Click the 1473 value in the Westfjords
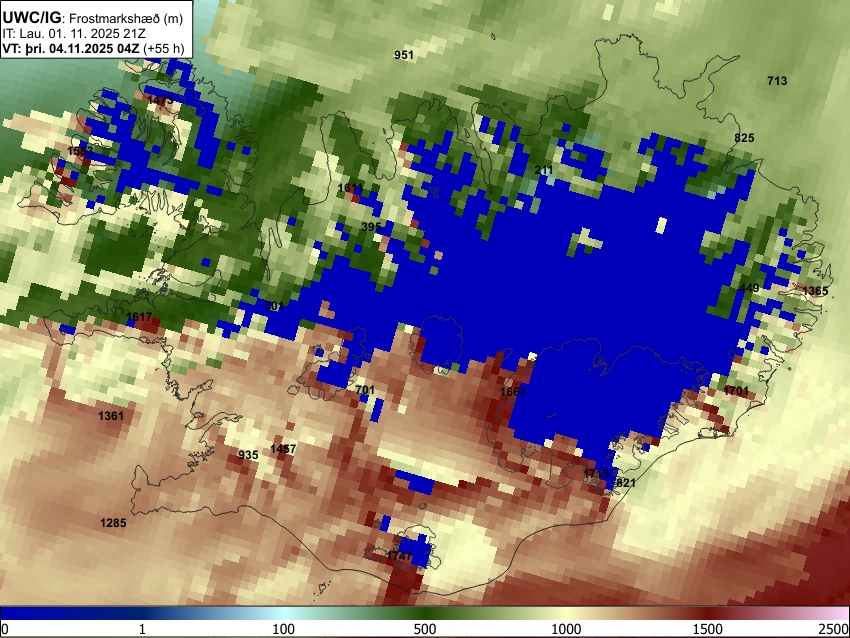Screen dimensions: 850x638 pyautogui.click(x=160, y=100)
